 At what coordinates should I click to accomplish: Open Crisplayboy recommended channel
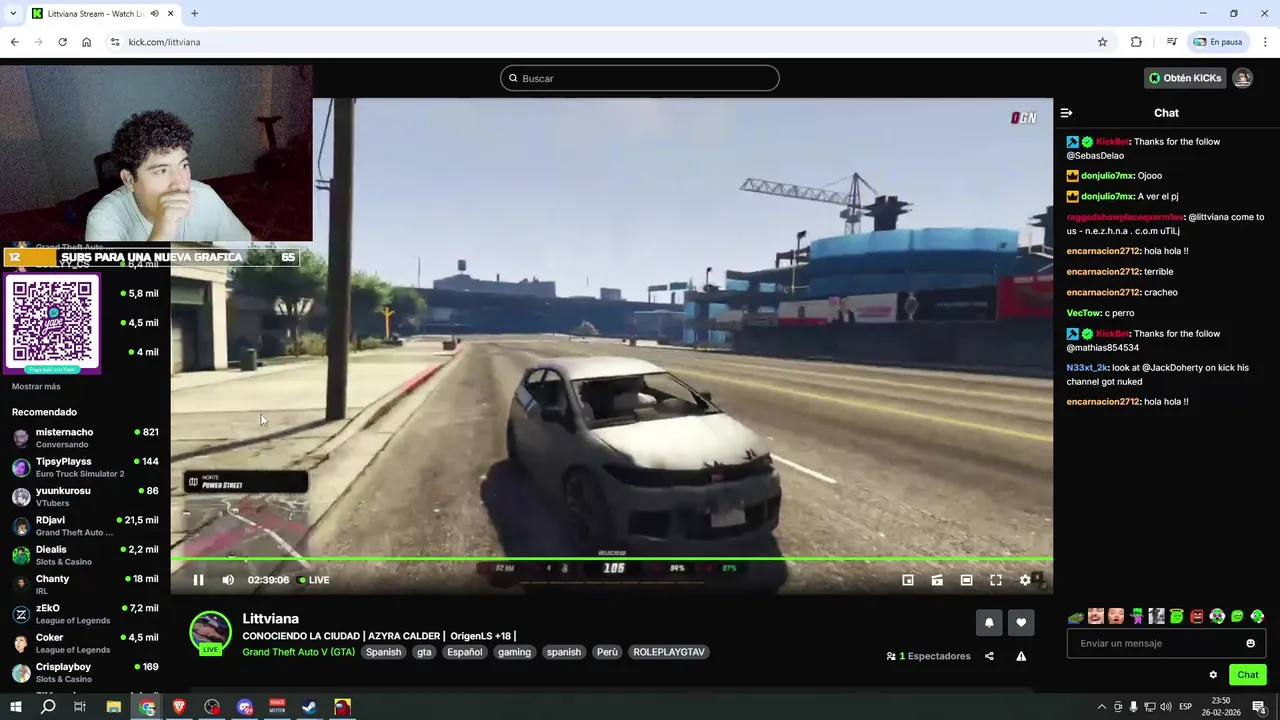(x=85, y=672)
